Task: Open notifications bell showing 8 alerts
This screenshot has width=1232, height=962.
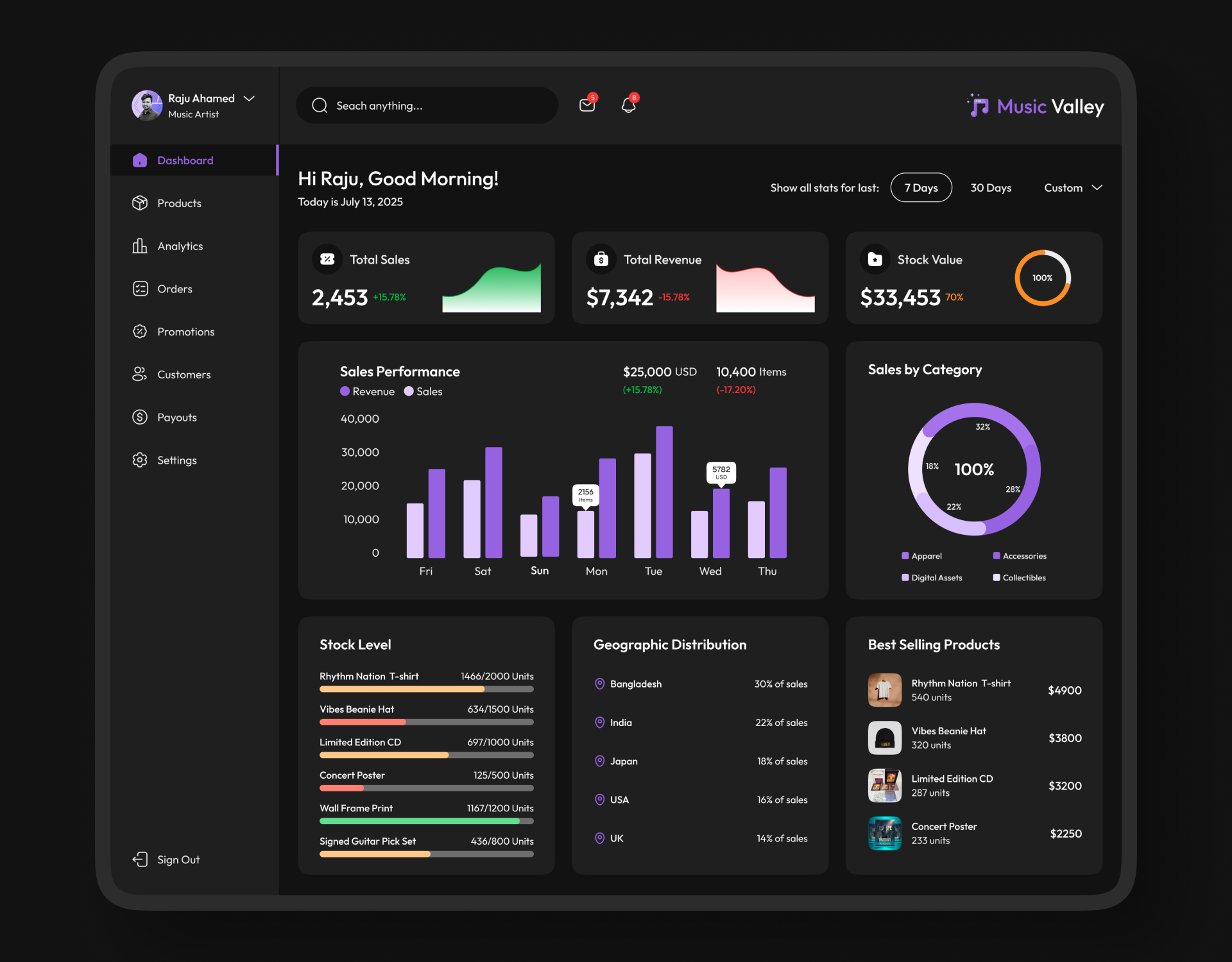Action: coord(628,105)
